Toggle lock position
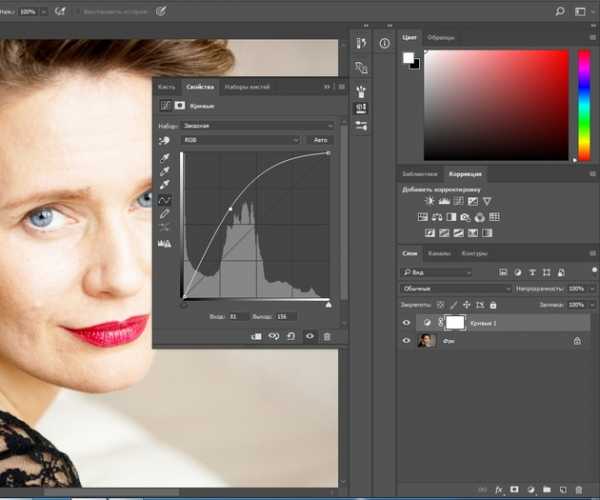This screenshot has width=600, height=500. point(466,305)
